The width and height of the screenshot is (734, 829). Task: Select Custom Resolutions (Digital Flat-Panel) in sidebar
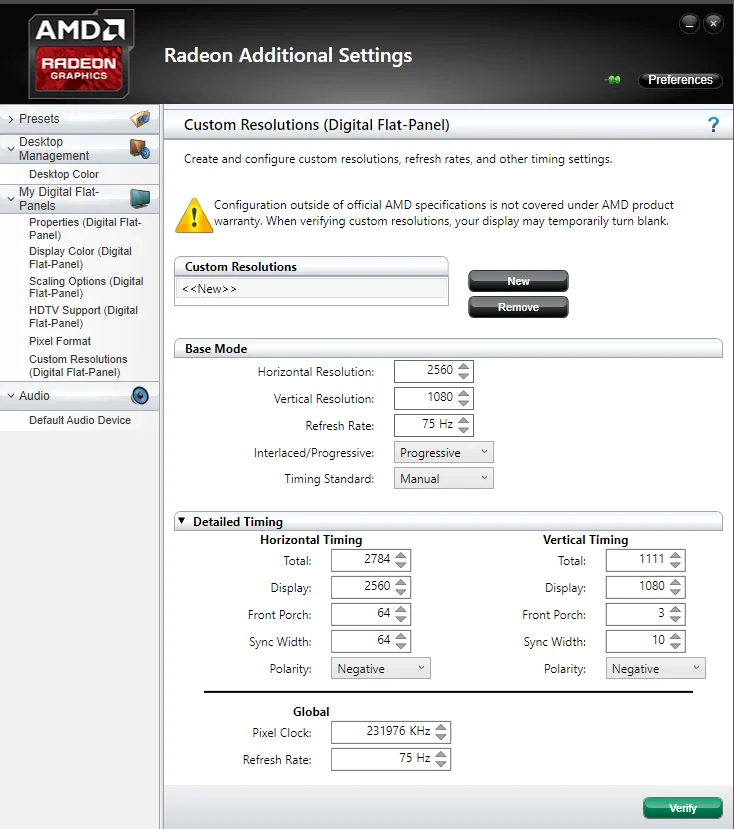coord(78,365)
